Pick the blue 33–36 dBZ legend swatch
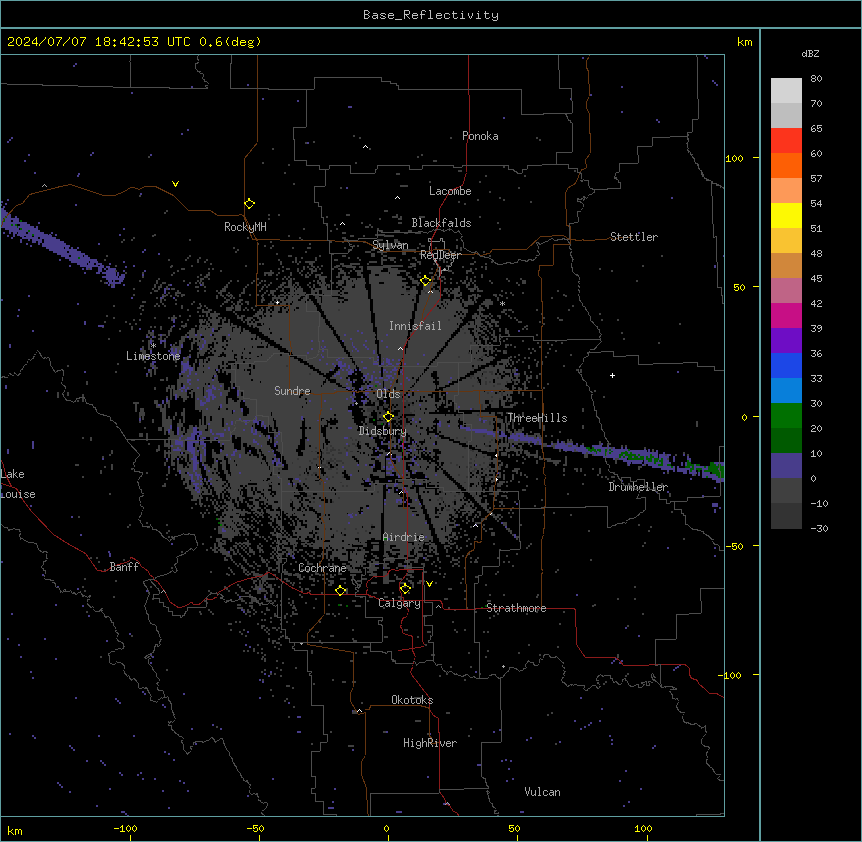862x842 pixels. (x=786, y=365)
